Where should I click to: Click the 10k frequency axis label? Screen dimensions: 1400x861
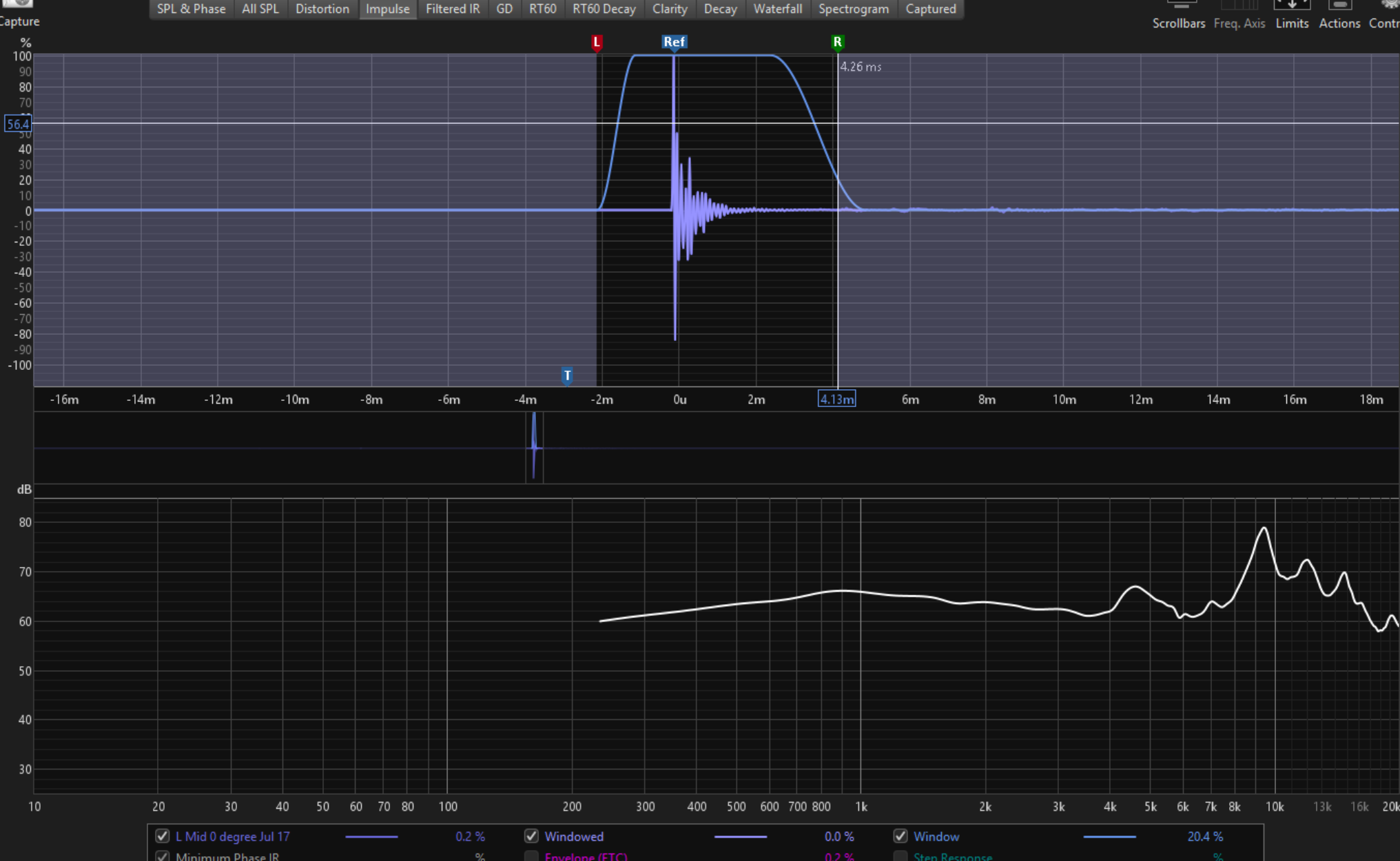[x=1275, y=807]
